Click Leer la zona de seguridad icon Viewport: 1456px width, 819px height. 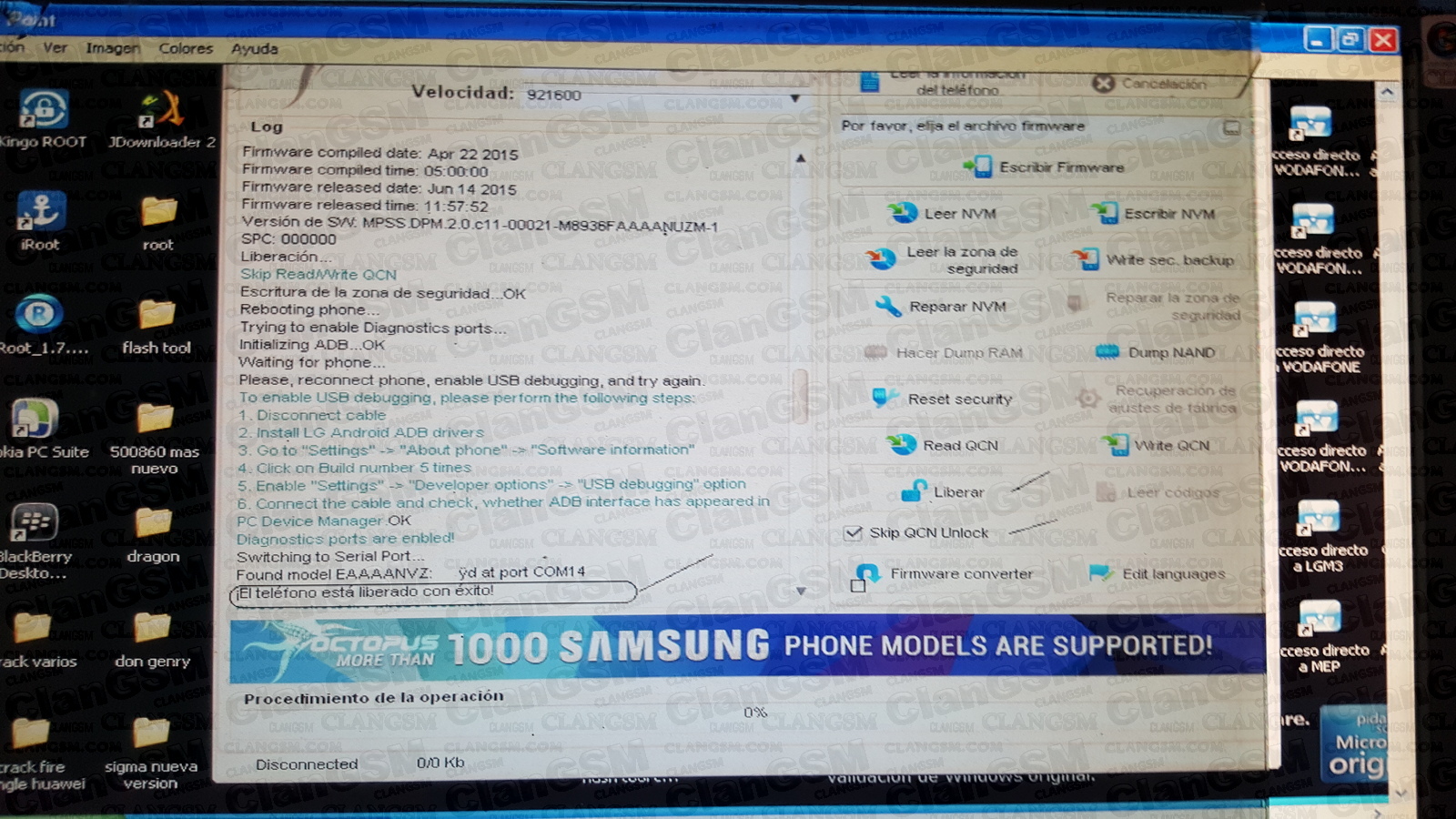[x=880, y=259]
